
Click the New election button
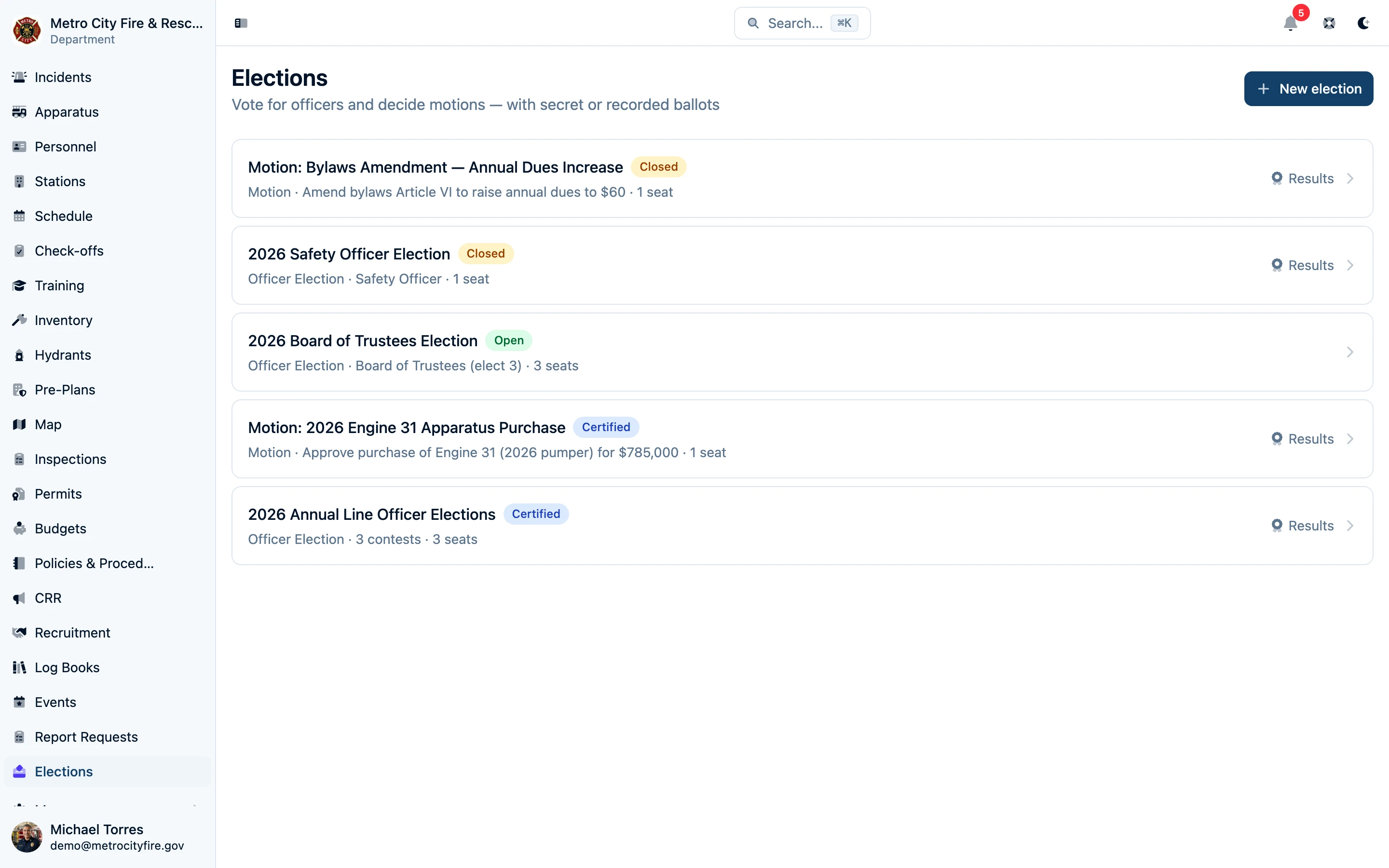point(1308,88)
